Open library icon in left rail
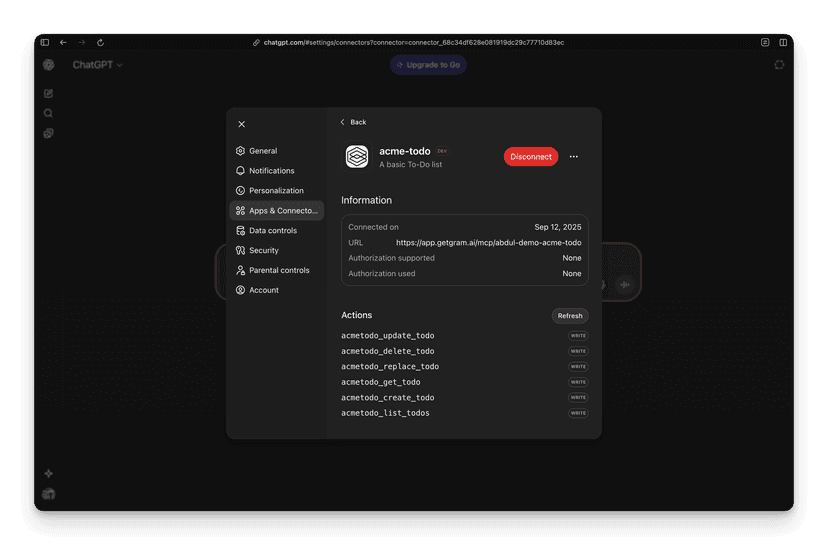This screenshot has height=545, width=828. [x=49, y=134]
